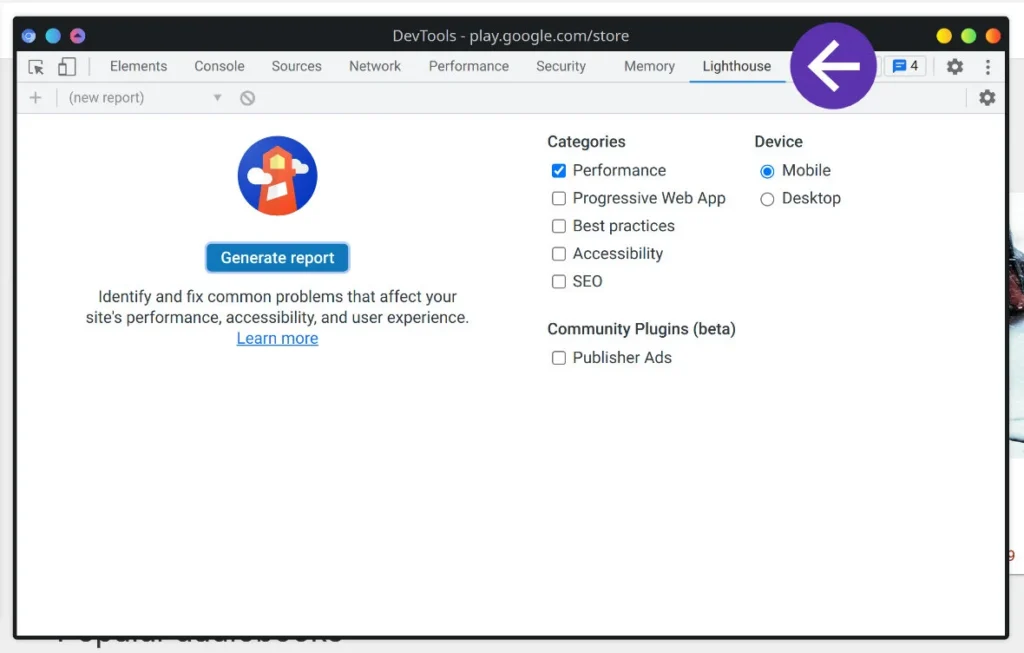Check the Accessibility category checkbox
The width and height of the screenshot is (1024, 653).
tap(558, 254)
